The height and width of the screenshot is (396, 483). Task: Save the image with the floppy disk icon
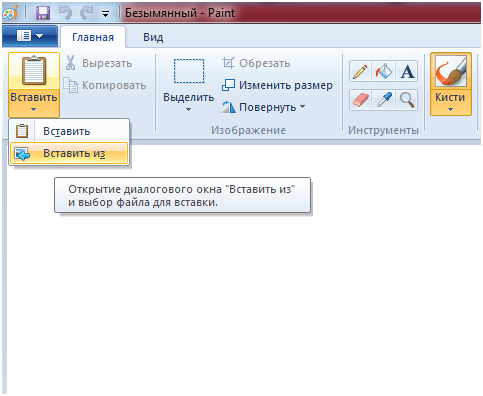[43, 13]
